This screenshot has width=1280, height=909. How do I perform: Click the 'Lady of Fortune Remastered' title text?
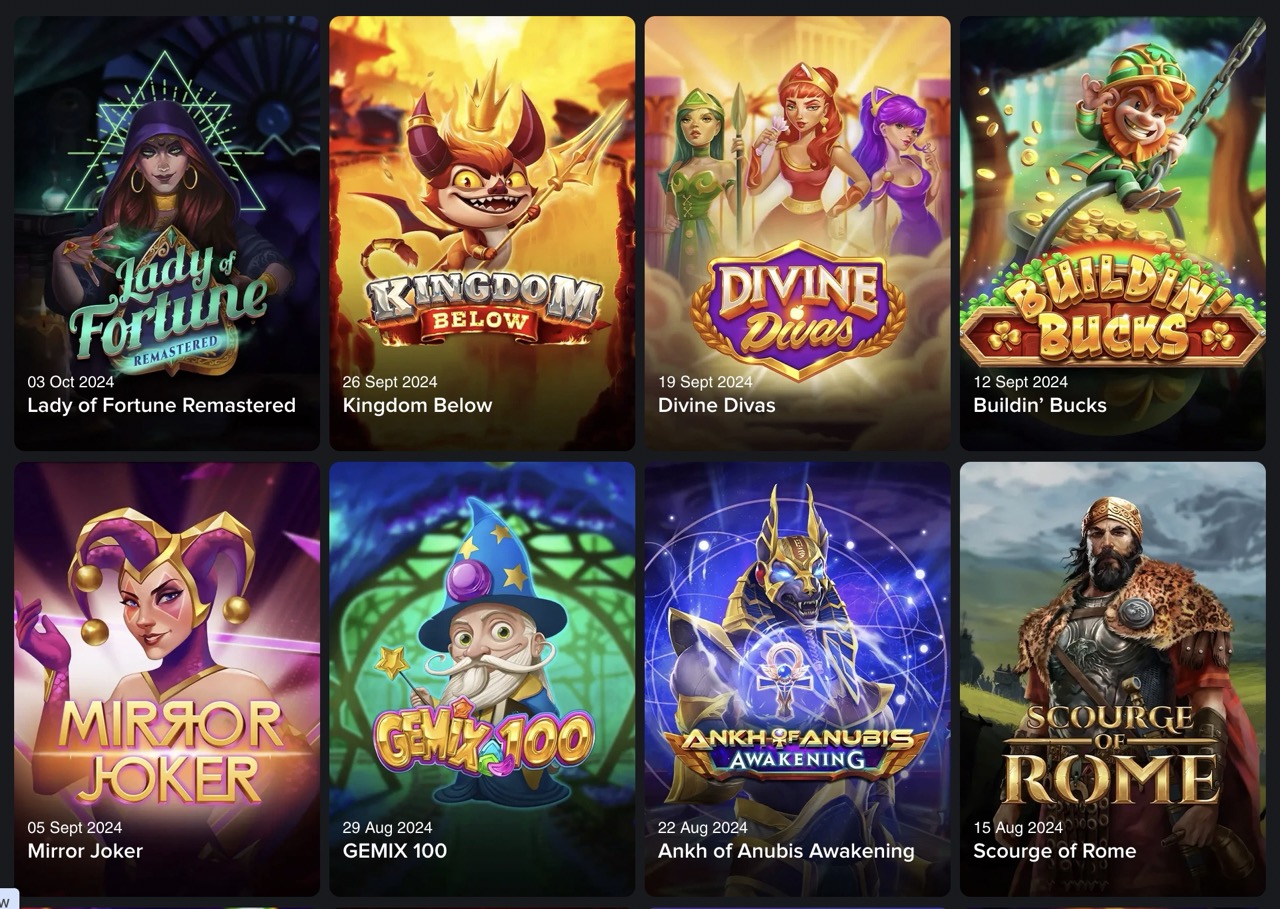pos(161,405)
